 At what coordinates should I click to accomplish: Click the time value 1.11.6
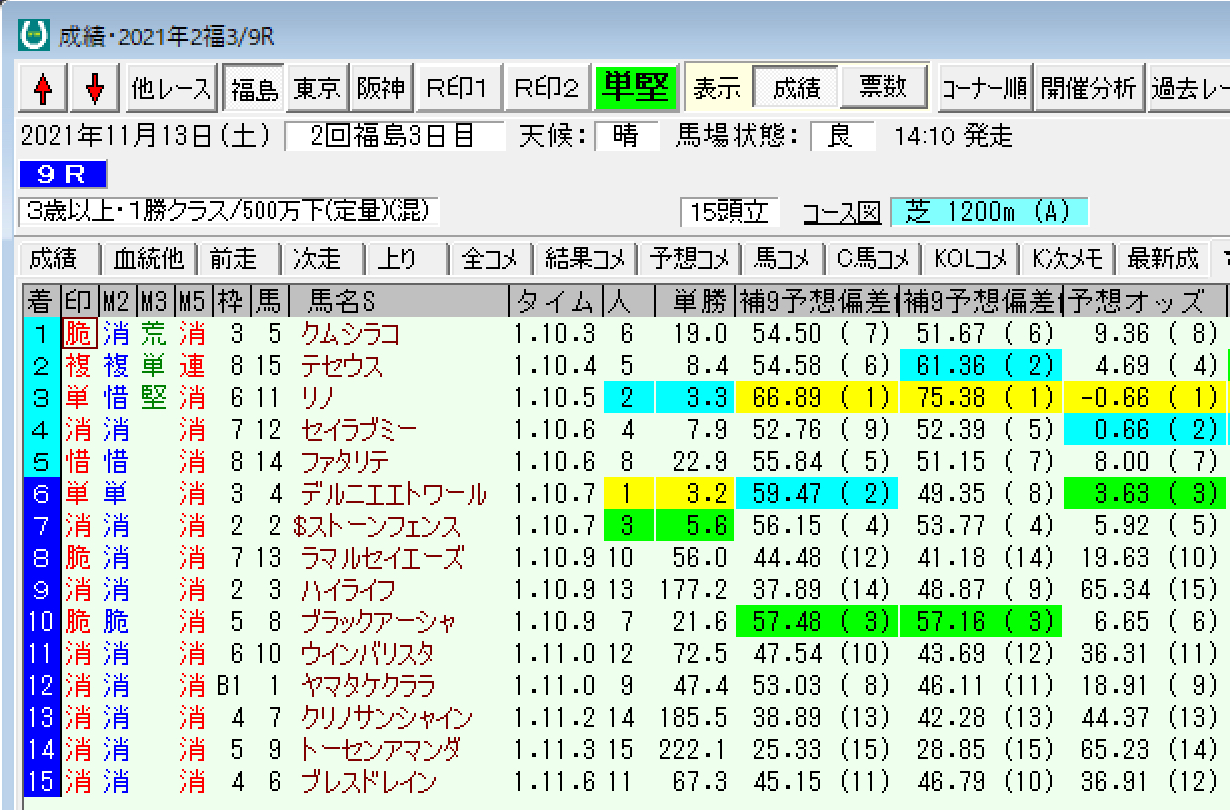click(555, 783)
